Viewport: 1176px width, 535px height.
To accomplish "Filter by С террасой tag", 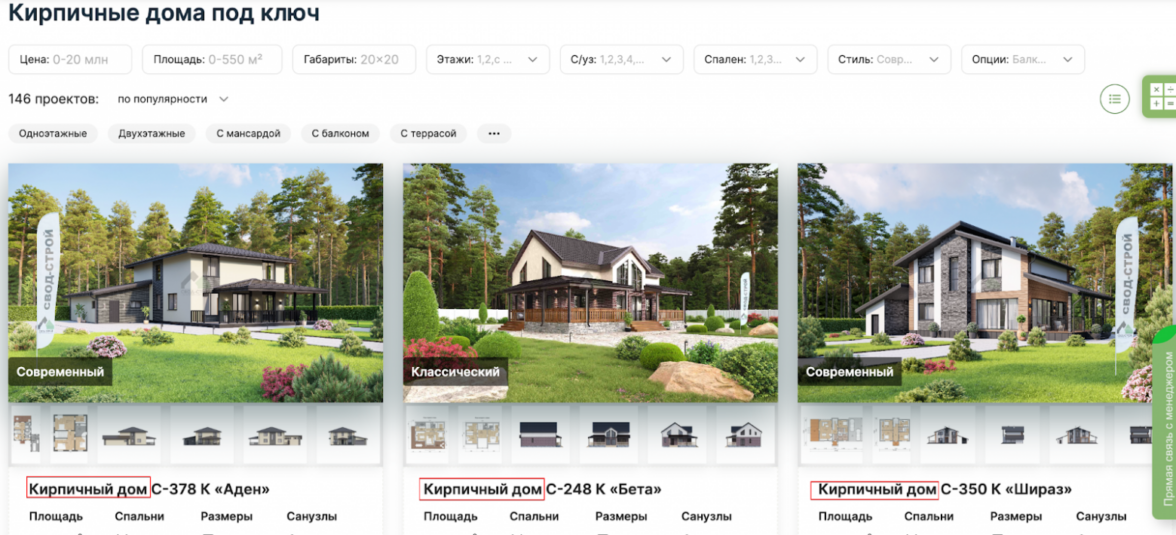I will click(428, 134).
